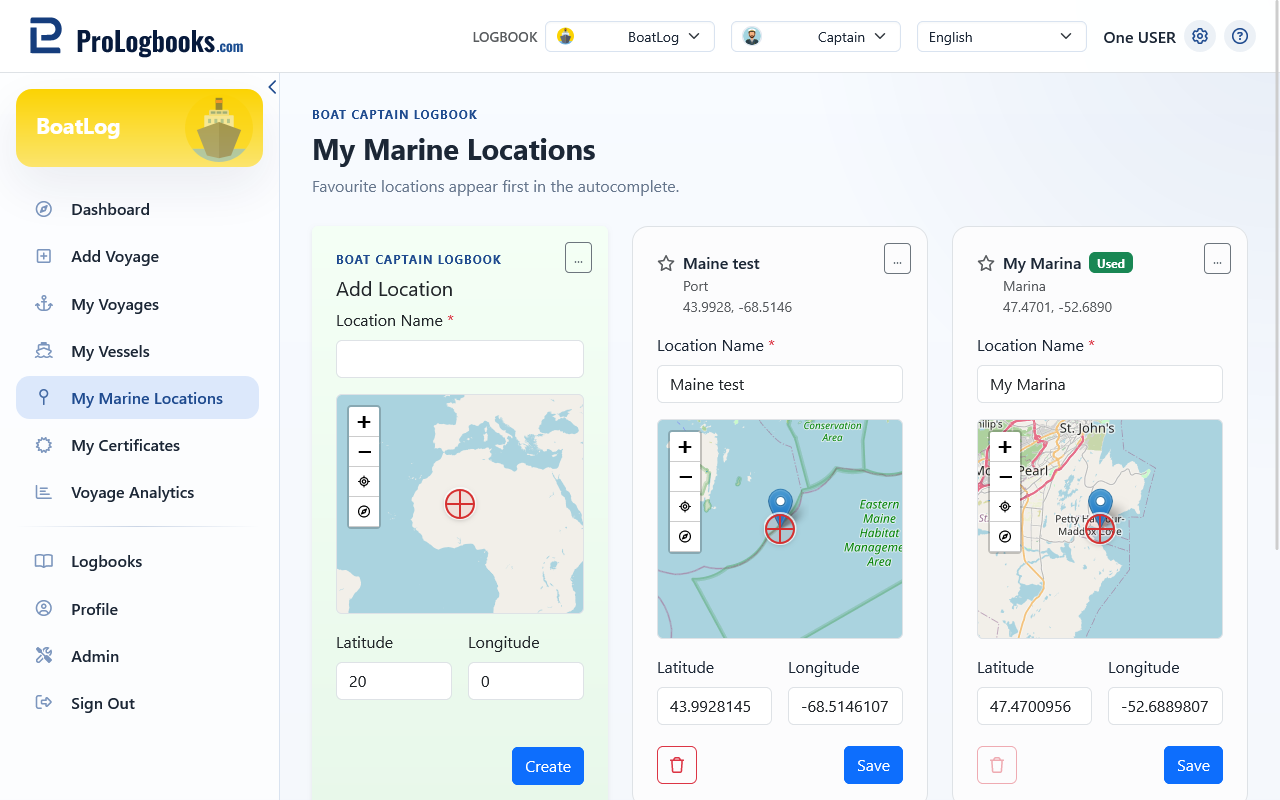Click locate-me button on Add Location map
This screenshot has height=800, width=1280.
click(x=364, y=481)
